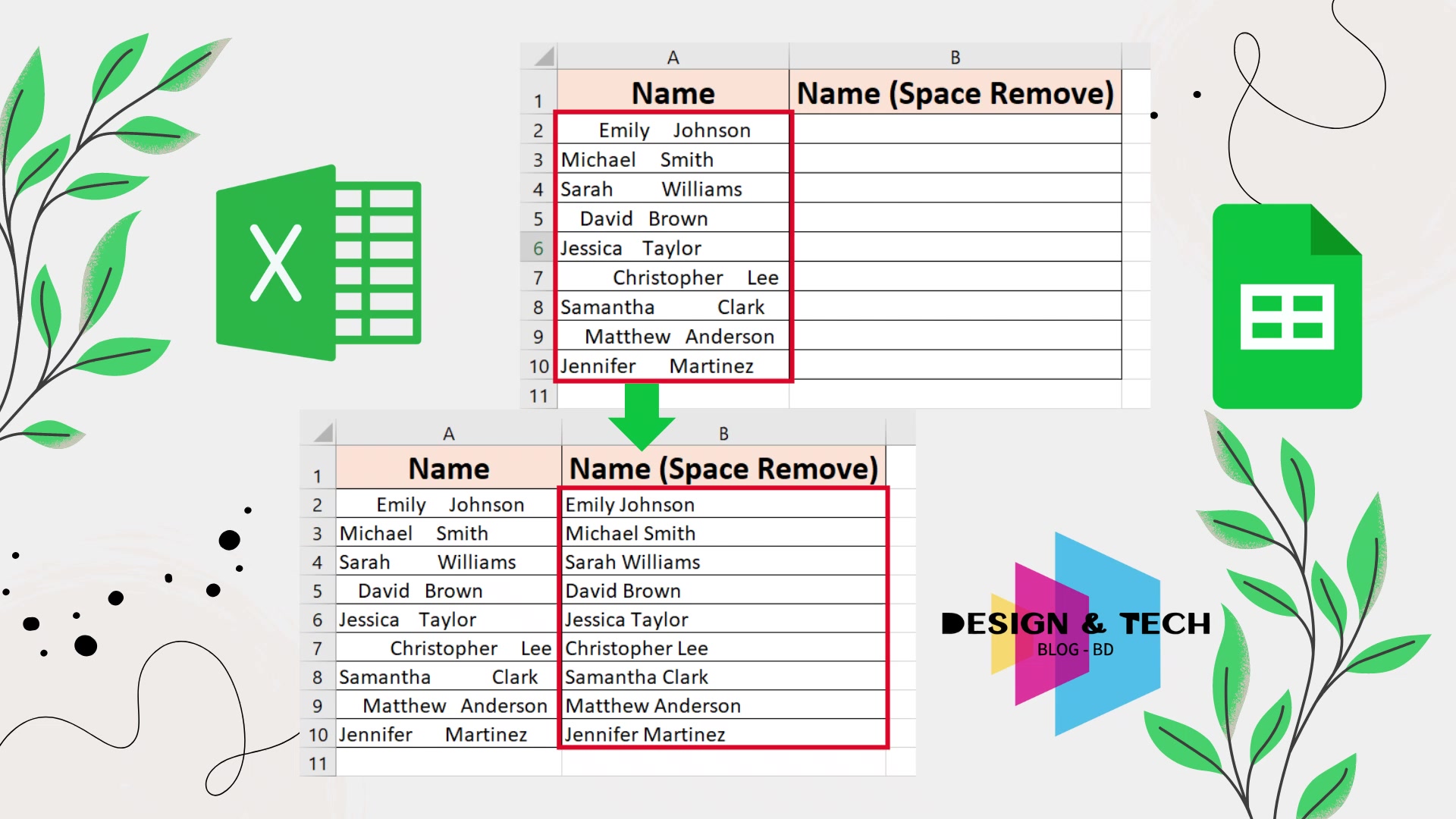Click row 6 header in top spreadsheet
1456x819 pixels.
point(538,248)
